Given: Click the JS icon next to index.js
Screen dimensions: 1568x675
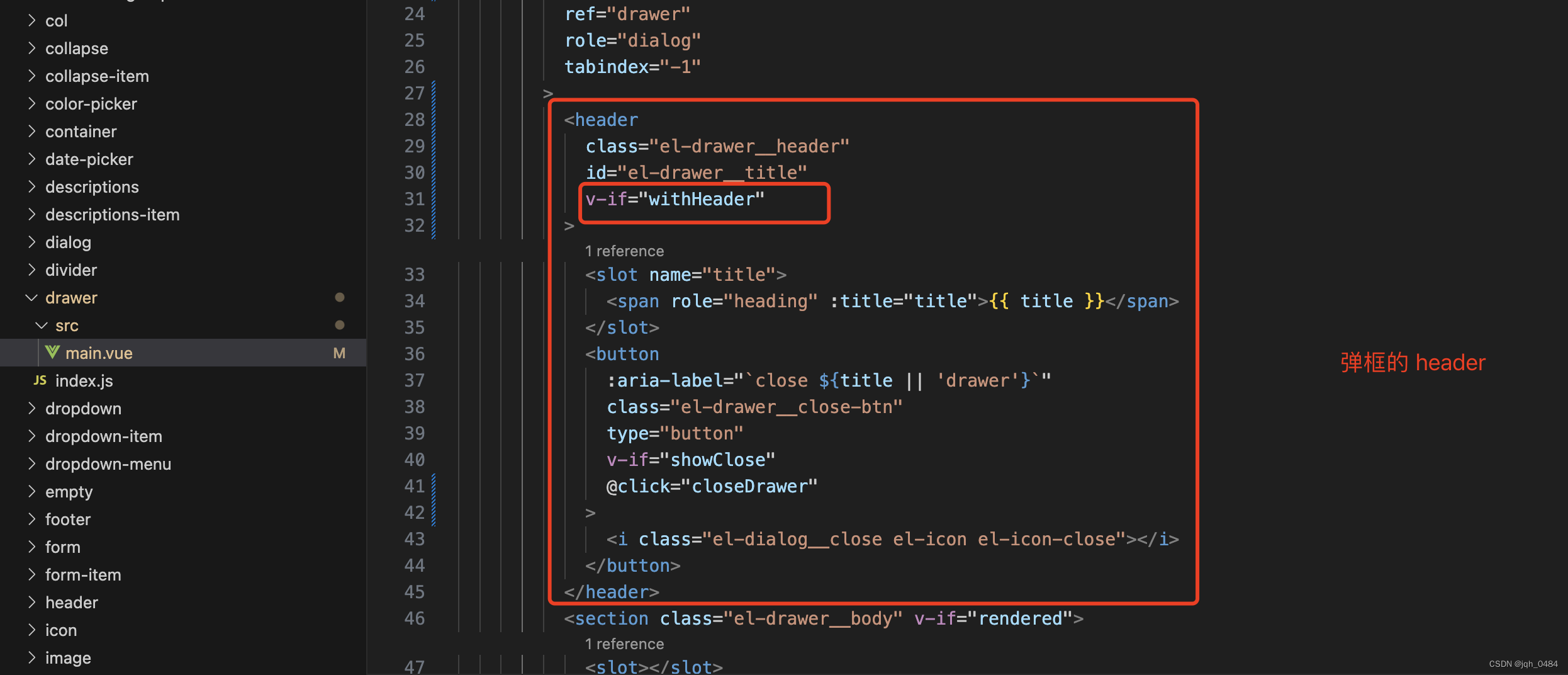Looking at the screenshot, I should pyautogui.click(x=40, y=380).
